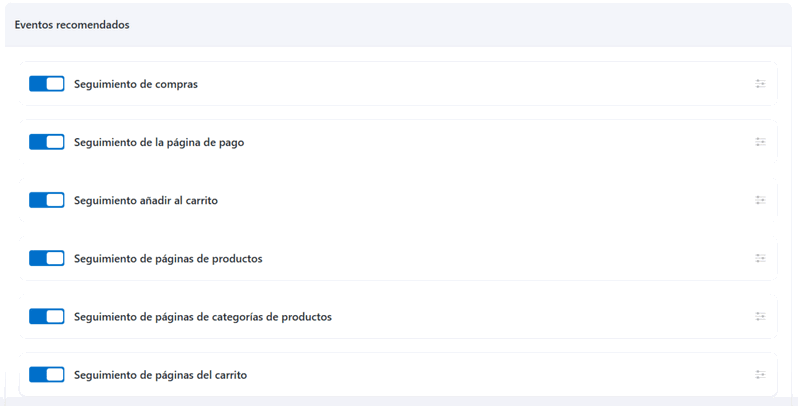Open settings icon for Seguimiento de páginas del carrito

click(760, 374)
